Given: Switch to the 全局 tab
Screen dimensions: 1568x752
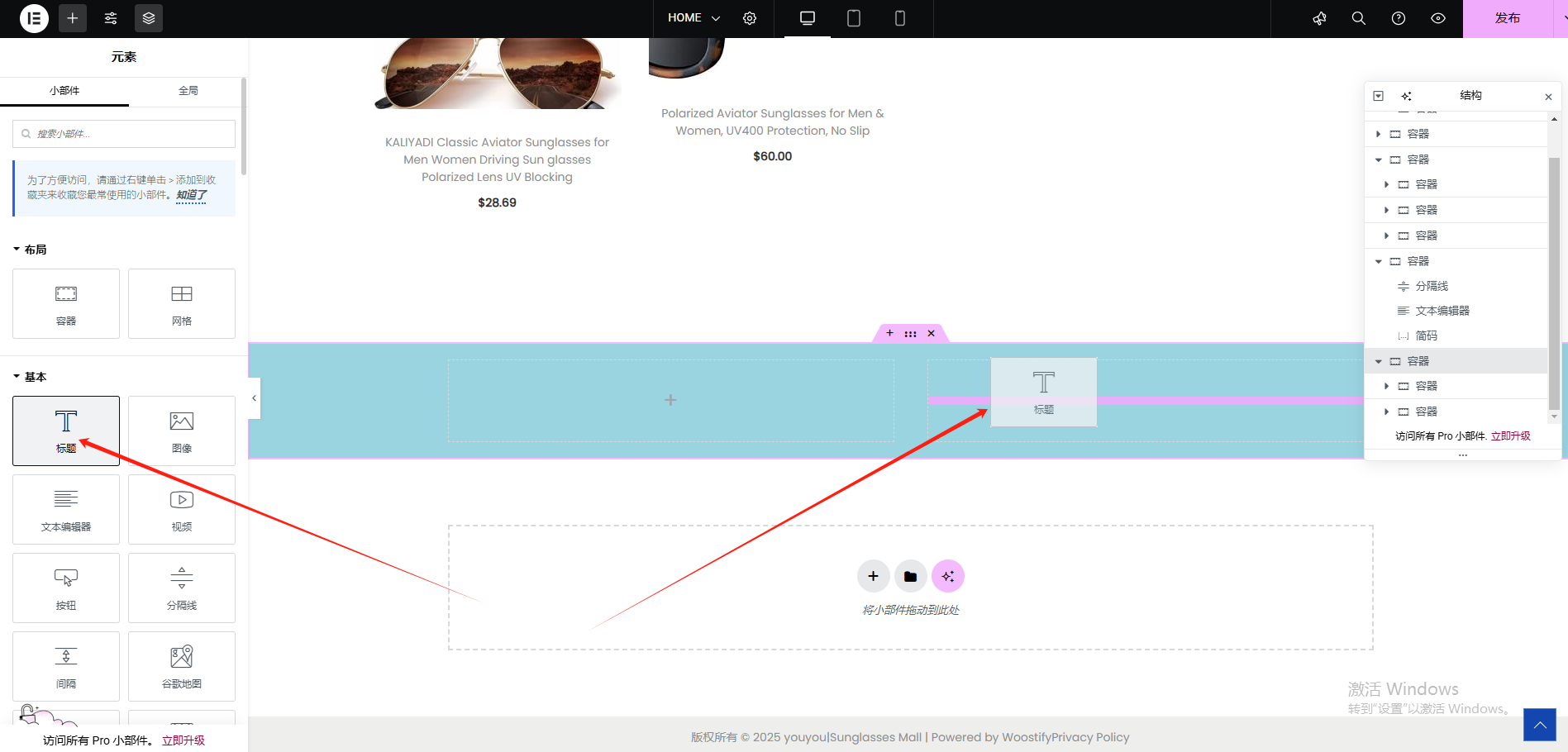Looking at the screenshot, I should point(188,91).
